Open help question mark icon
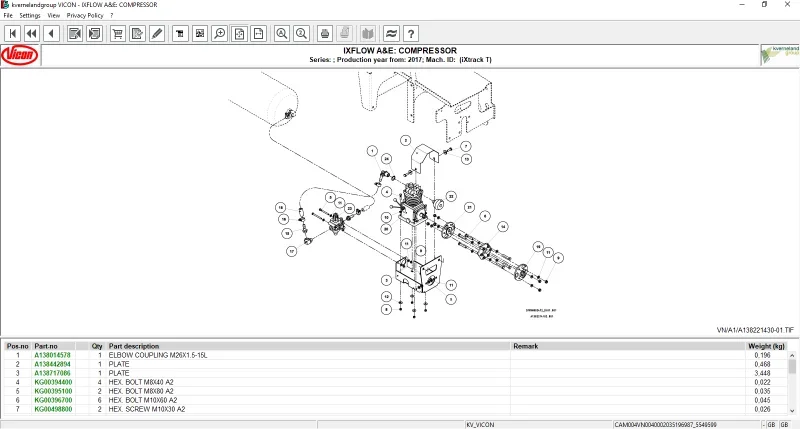The width and height of the screenshot is (800, 429). 411,34
